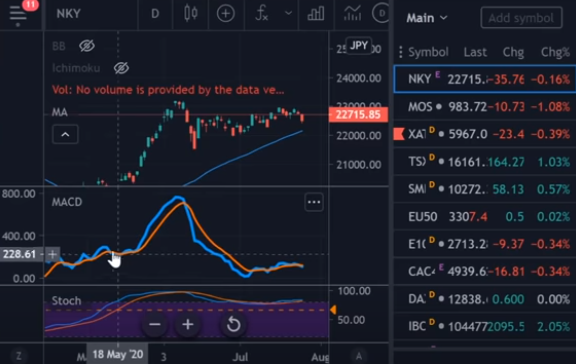Screen dimensions: 576x364
Task: Select the CAC4 watchlist row
Action: coord(485,271)
